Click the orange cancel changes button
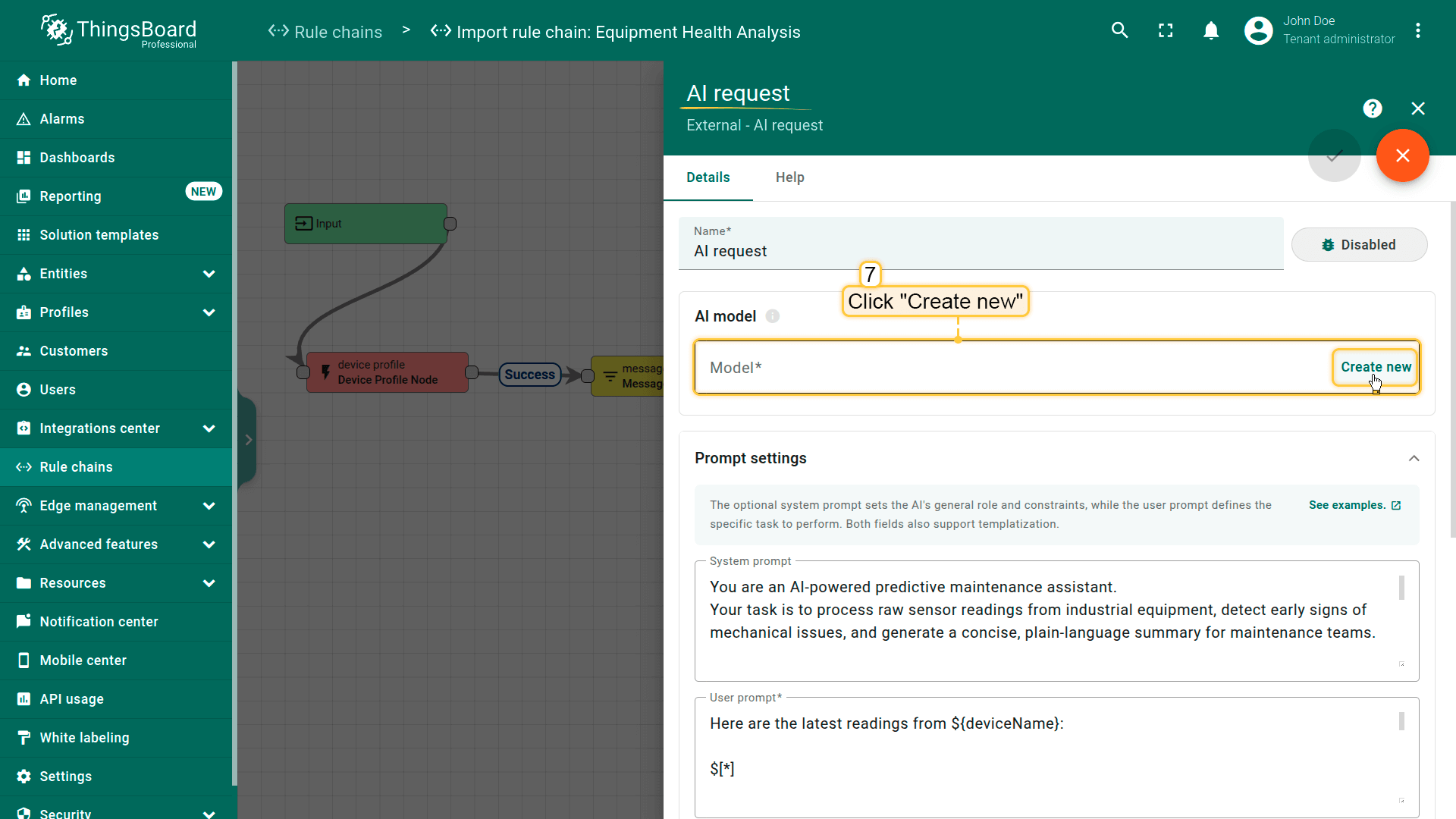The image size is (1456, 819). 1402,155
